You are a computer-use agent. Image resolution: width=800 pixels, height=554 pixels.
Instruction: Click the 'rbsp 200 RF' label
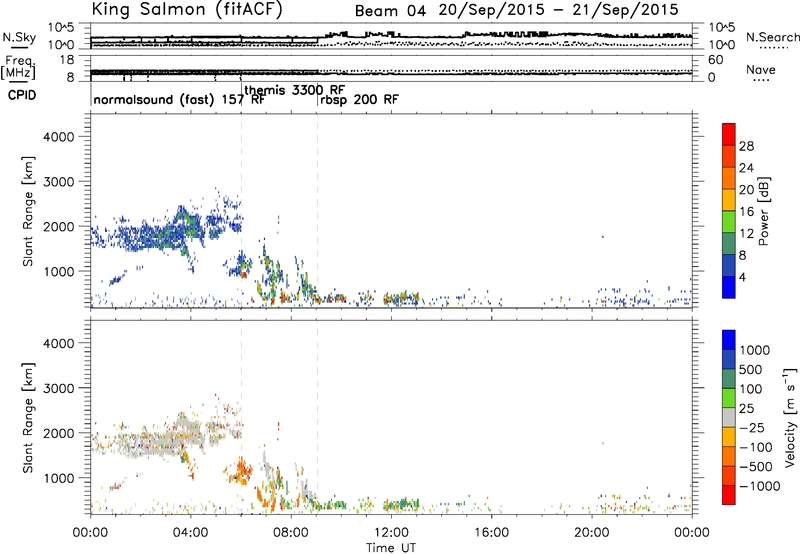tap(359, 99)
